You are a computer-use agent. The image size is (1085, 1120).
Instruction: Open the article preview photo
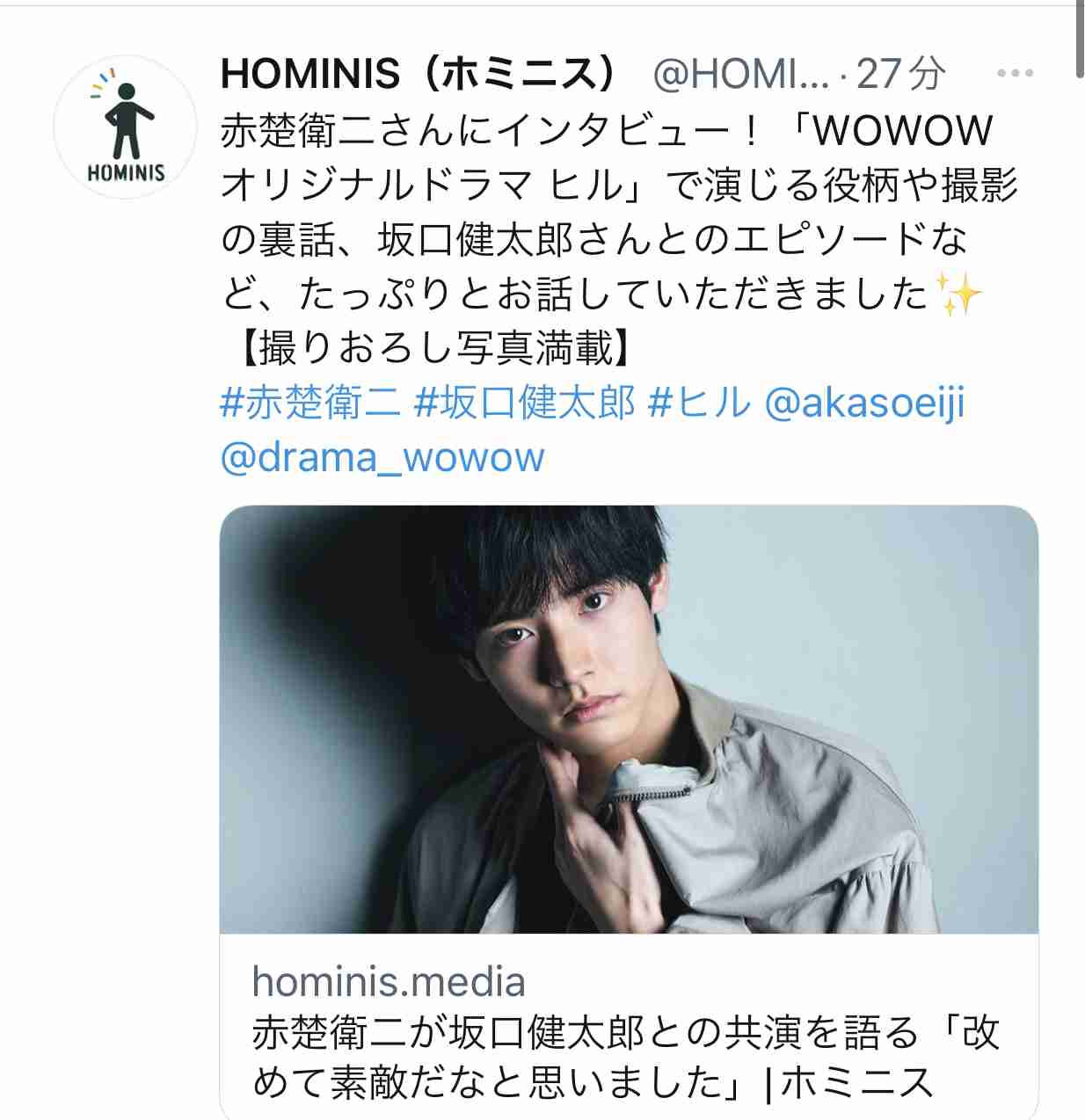point(629,719)
